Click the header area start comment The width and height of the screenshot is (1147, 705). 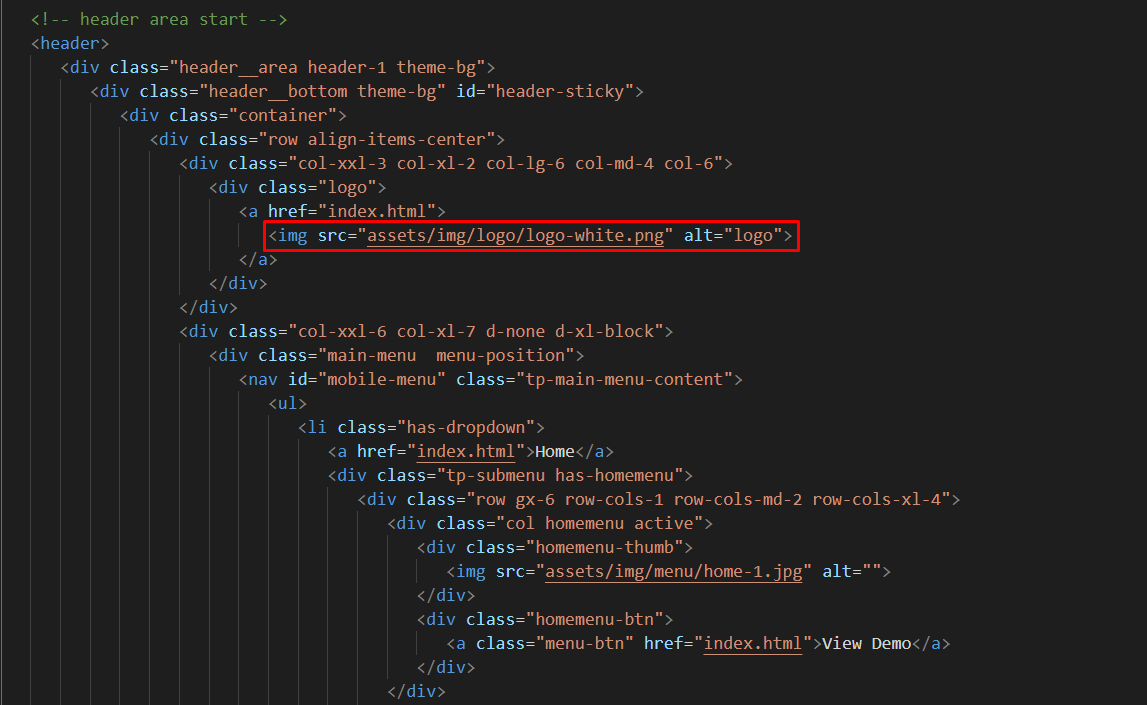point(159,19)
